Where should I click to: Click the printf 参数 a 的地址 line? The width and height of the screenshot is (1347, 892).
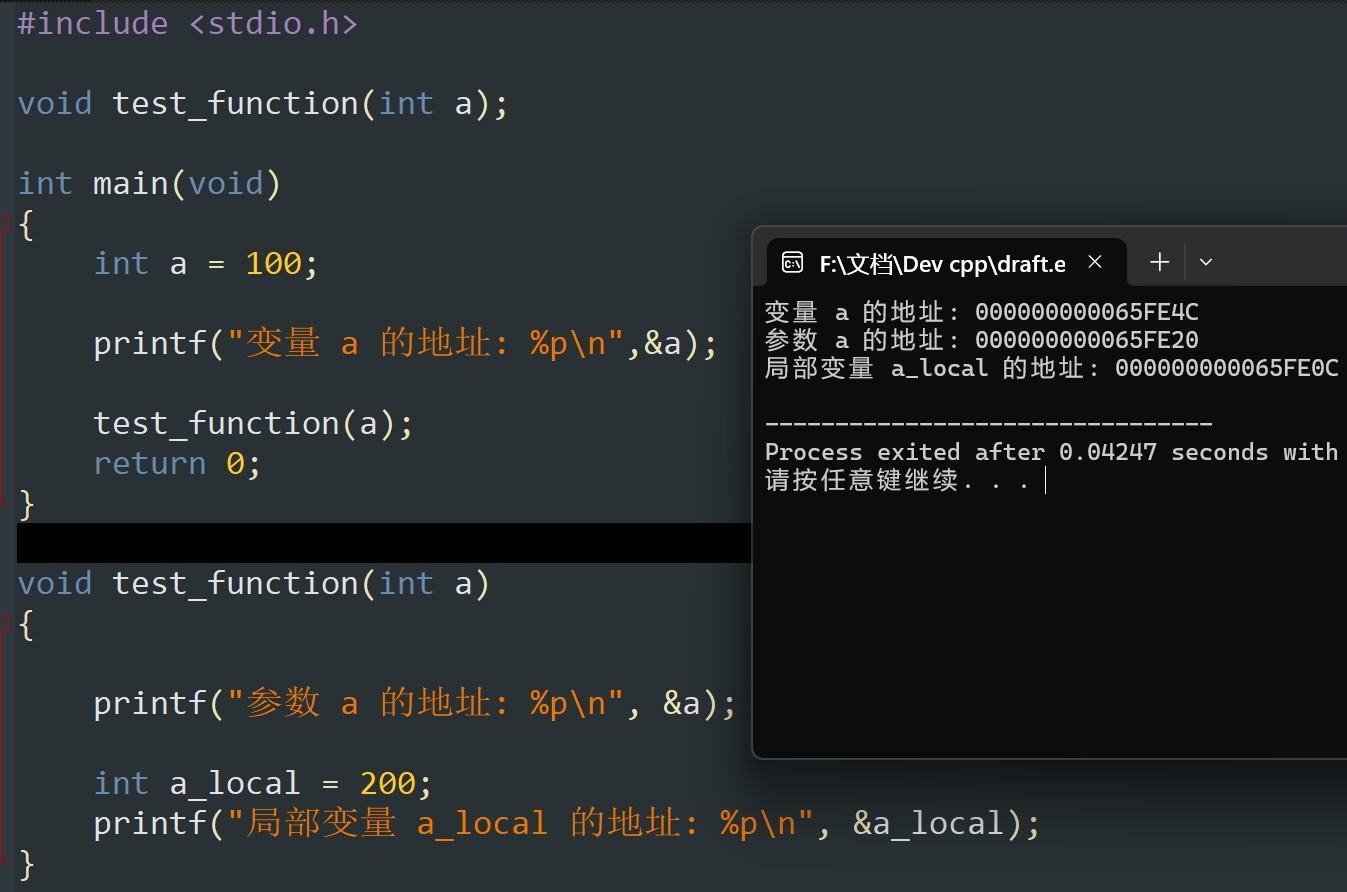pyautogui.click(x=415, y=703)
